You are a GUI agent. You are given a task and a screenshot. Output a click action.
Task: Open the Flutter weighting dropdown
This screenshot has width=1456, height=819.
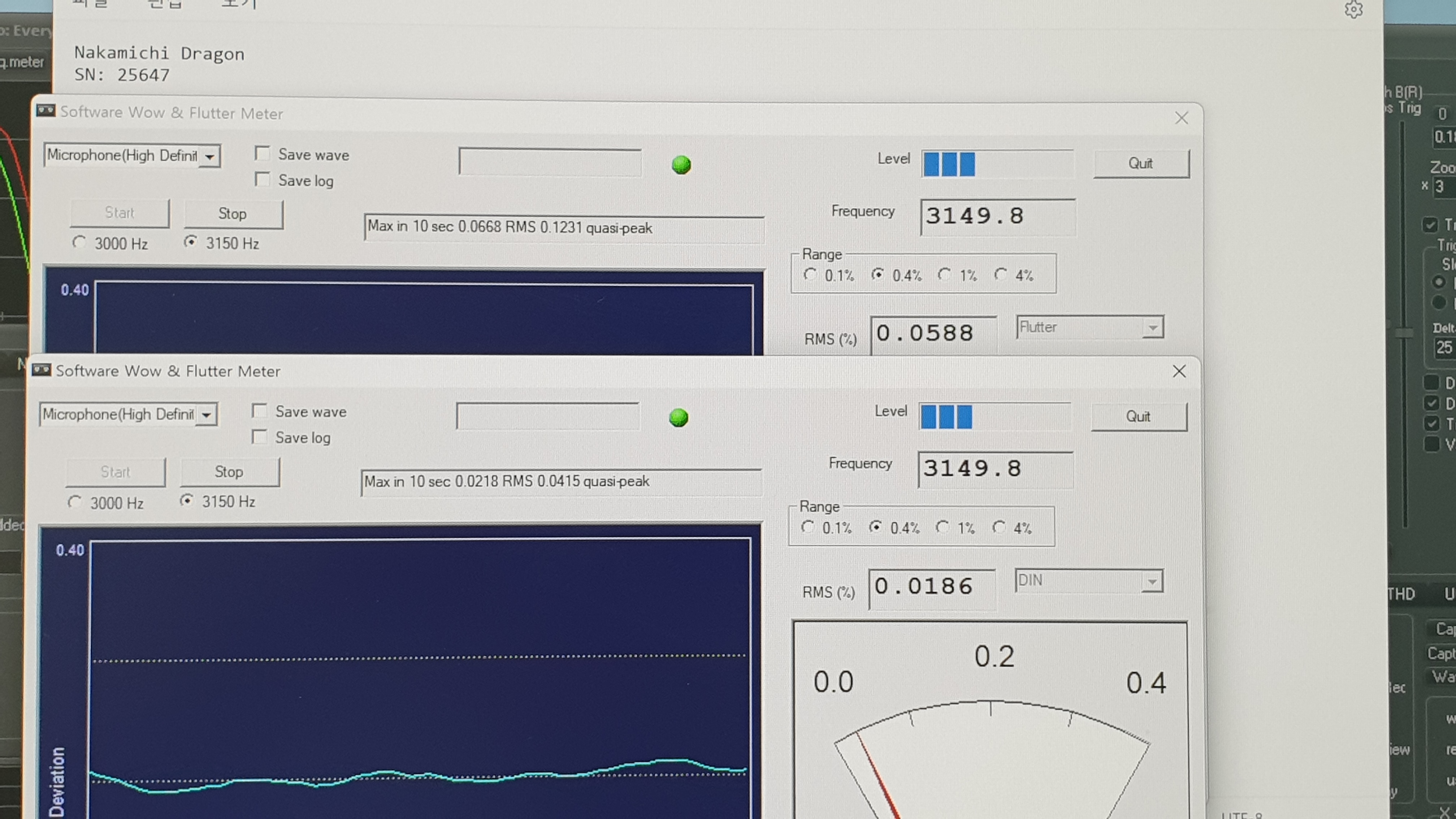click(x=1152, y=328)
